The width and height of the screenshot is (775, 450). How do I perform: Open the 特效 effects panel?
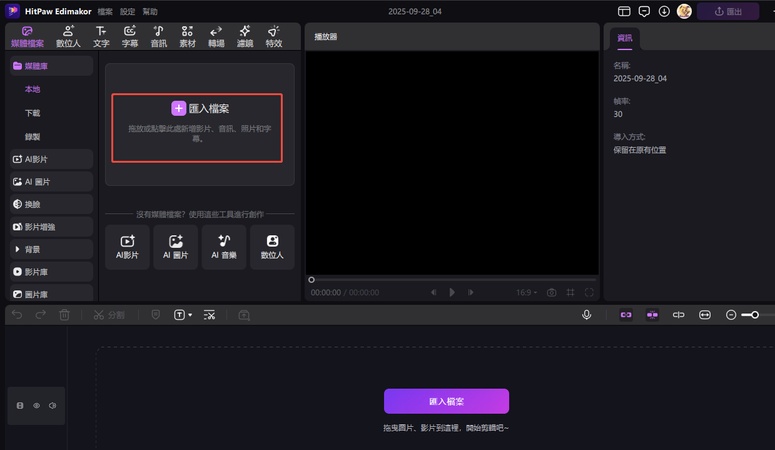click(274, 37)
